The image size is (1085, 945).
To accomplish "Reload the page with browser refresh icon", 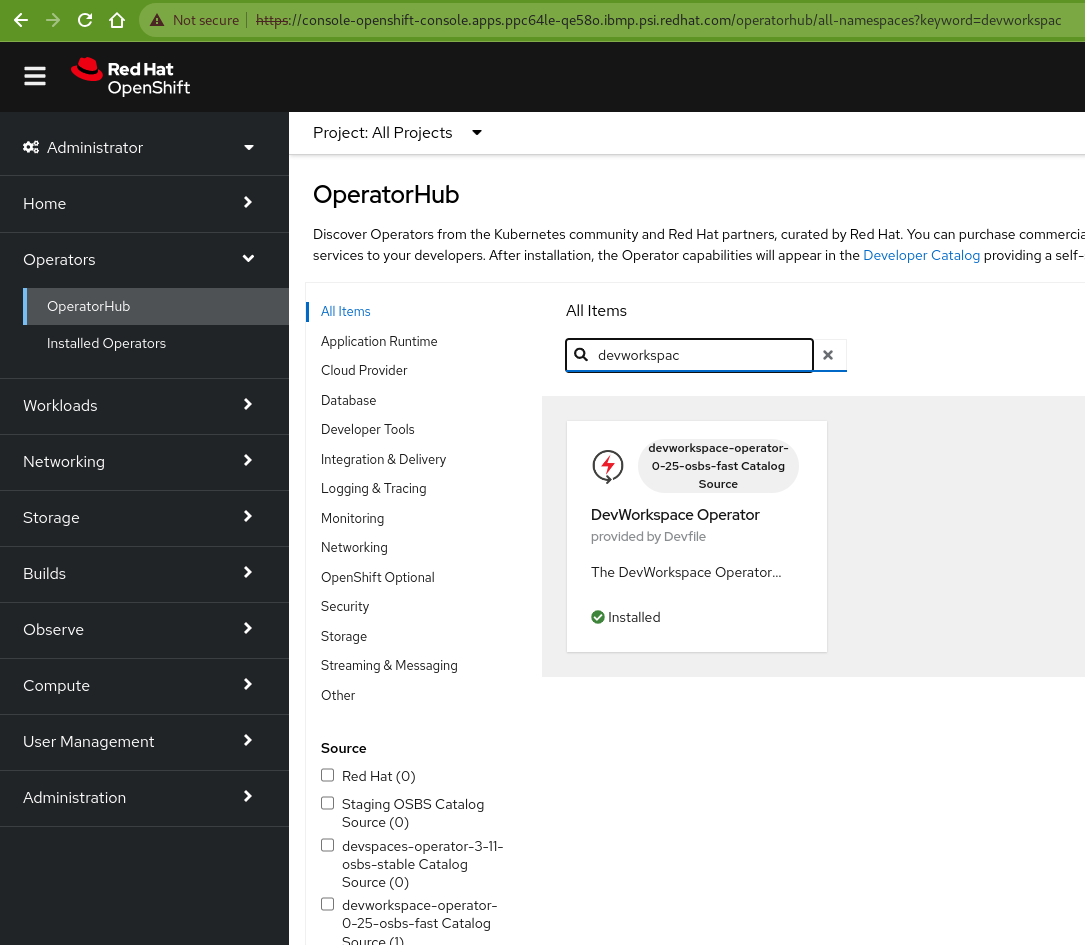I will pos(85,20).
